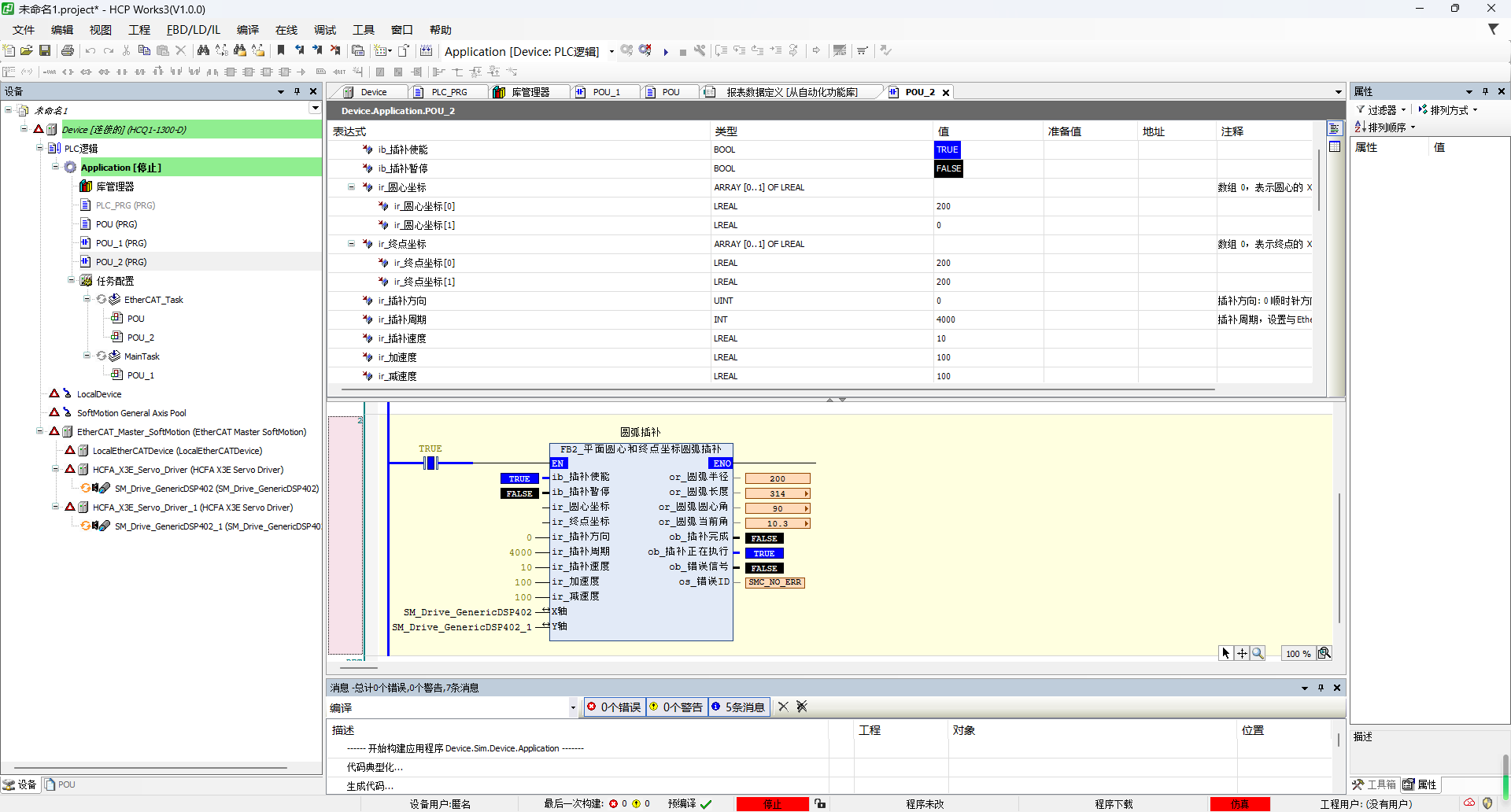Switch to the PLC_PRG tab

tap(449, 92)
